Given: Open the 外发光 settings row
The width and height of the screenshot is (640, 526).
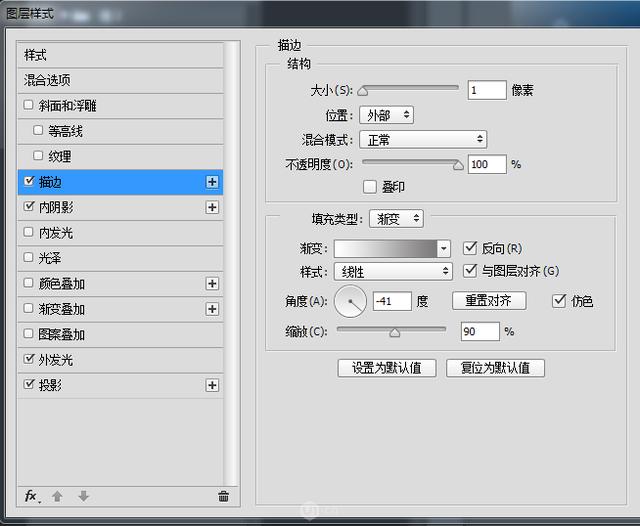Looking at the screenshot, I should [x=120, y=360].
